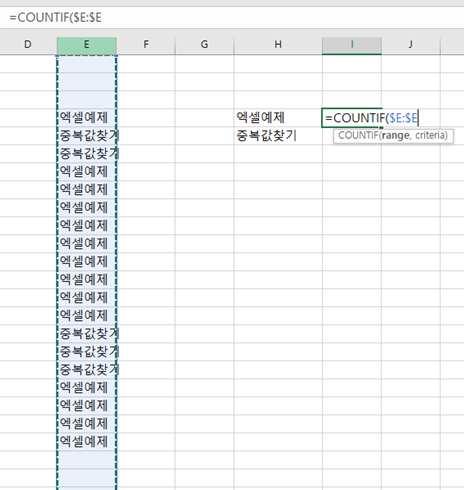Select the lowest 중복값찾기 cell in column E
Viewport: 464px width, 490px height.
[87, 370]
